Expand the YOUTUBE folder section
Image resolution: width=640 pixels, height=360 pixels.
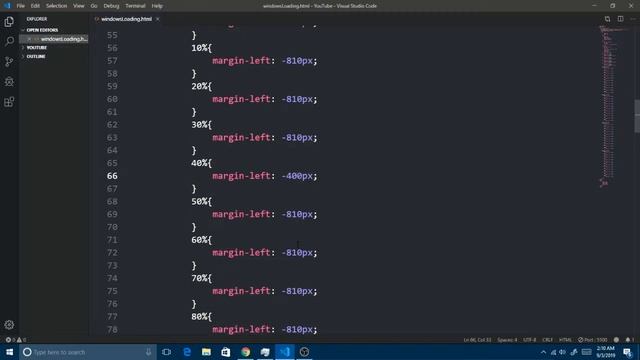(36, 48)
